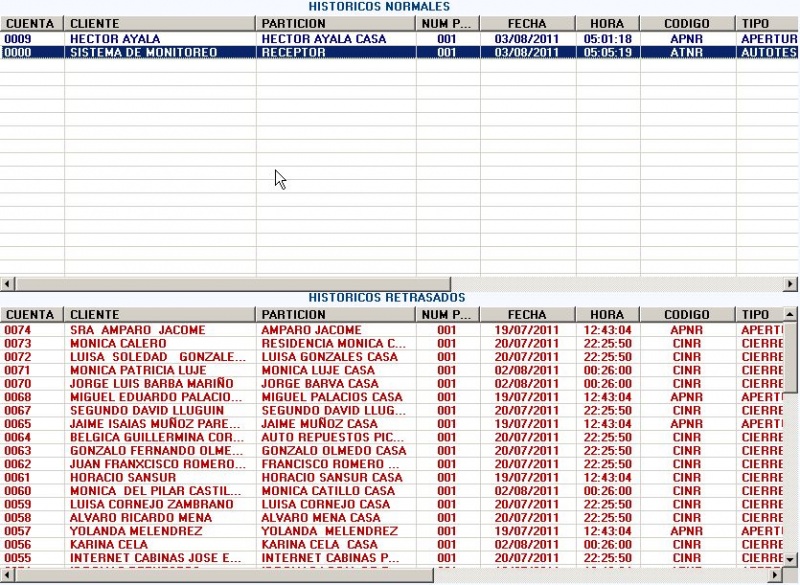Image resolution: width=800 pixels, height=585 pixels.
Task: Click NUM P... header in Historicos Normales table
Action: click(447, 23)
